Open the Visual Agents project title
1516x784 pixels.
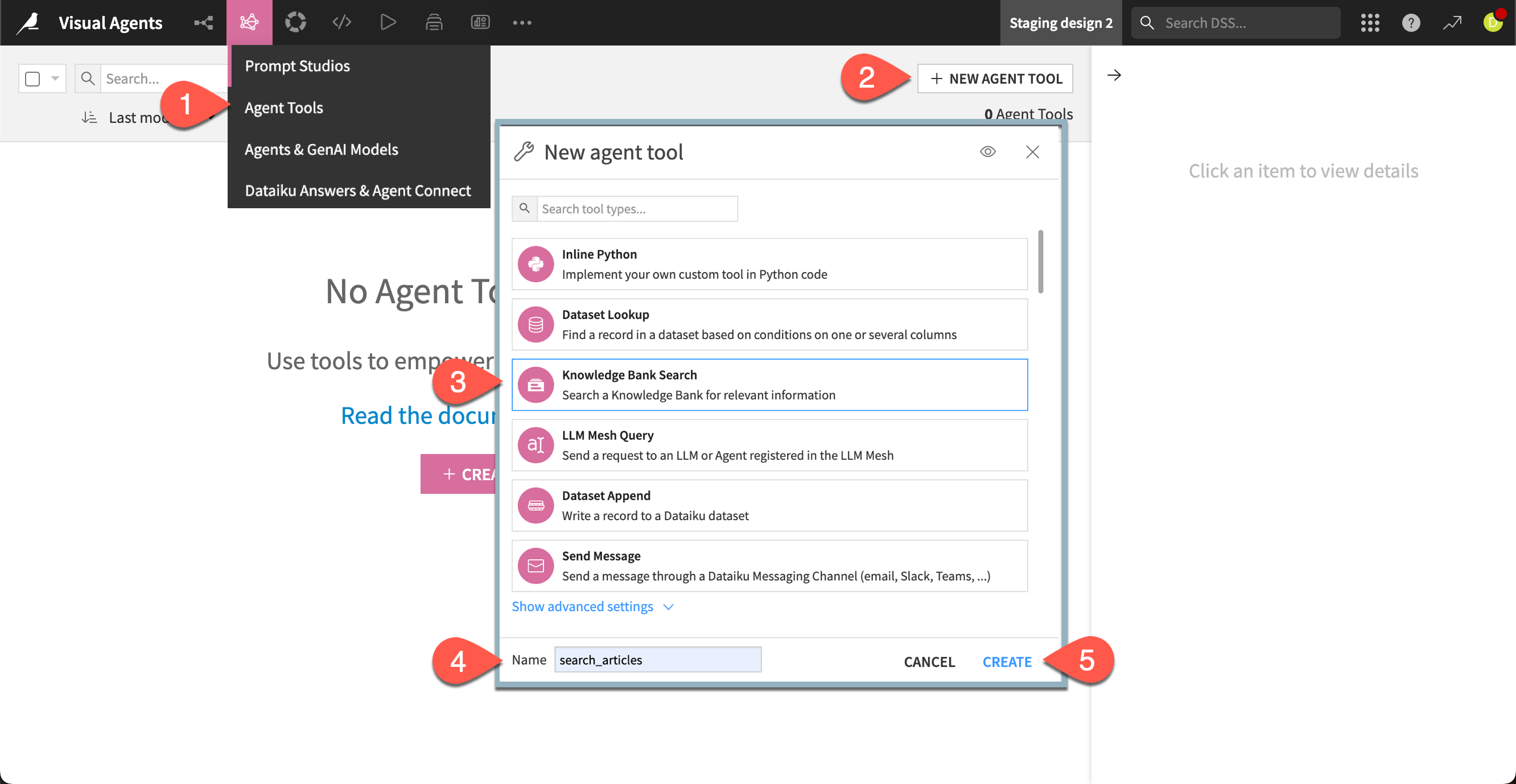click(x=110, y=23)
